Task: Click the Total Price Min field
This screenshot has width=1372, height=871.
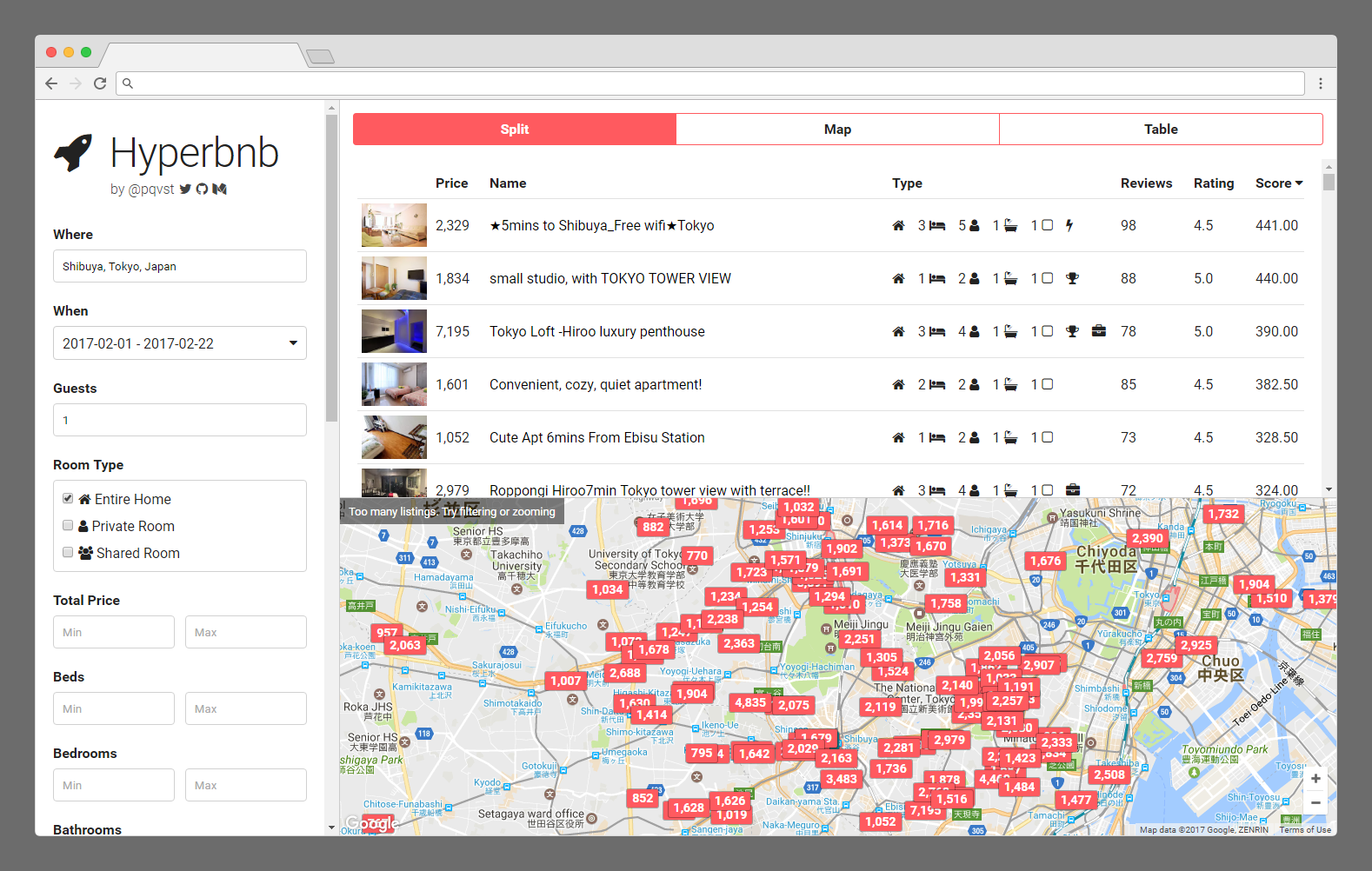Action: (114, 632)
